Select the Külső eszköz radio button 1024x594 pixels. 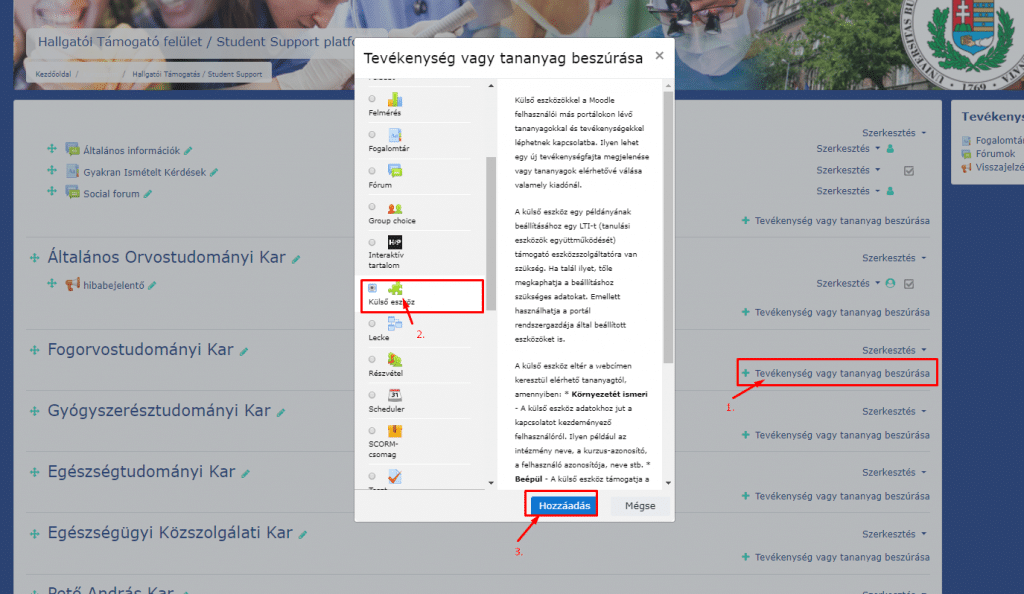[x=371, y=287]
